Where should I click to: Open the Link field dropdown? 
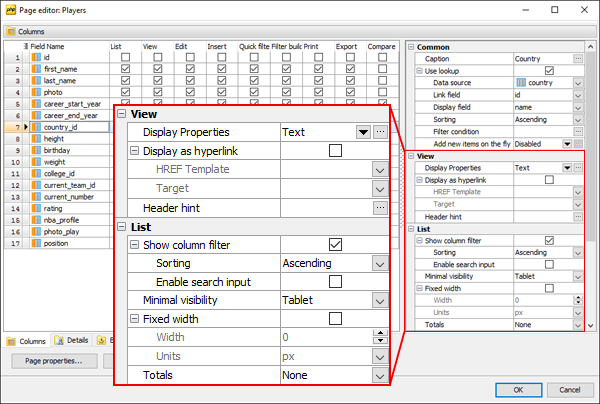(578, 95)
